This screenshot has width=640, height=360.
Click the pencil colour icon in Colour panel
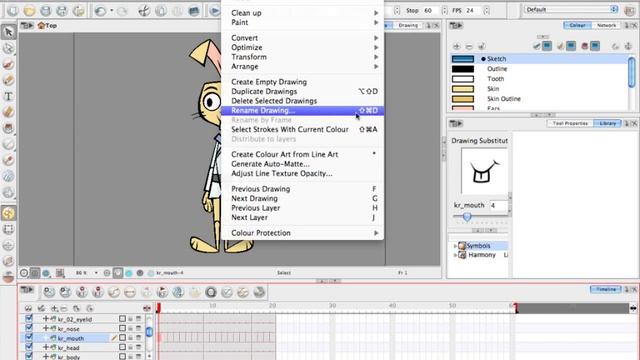click(x=560, y=46)
